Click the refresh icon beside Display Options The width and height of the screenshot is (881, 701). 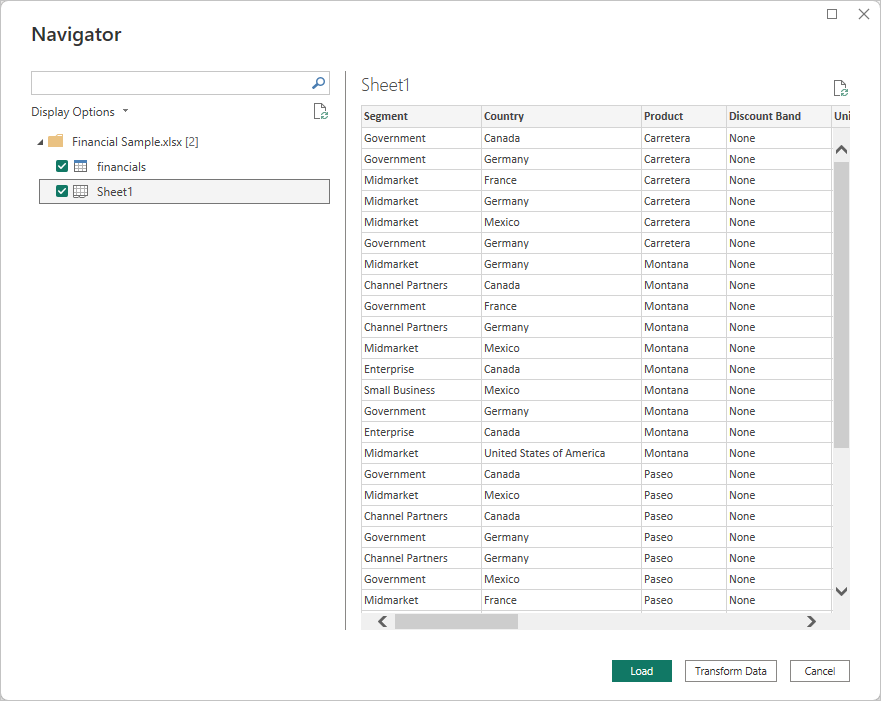(320, 112)
